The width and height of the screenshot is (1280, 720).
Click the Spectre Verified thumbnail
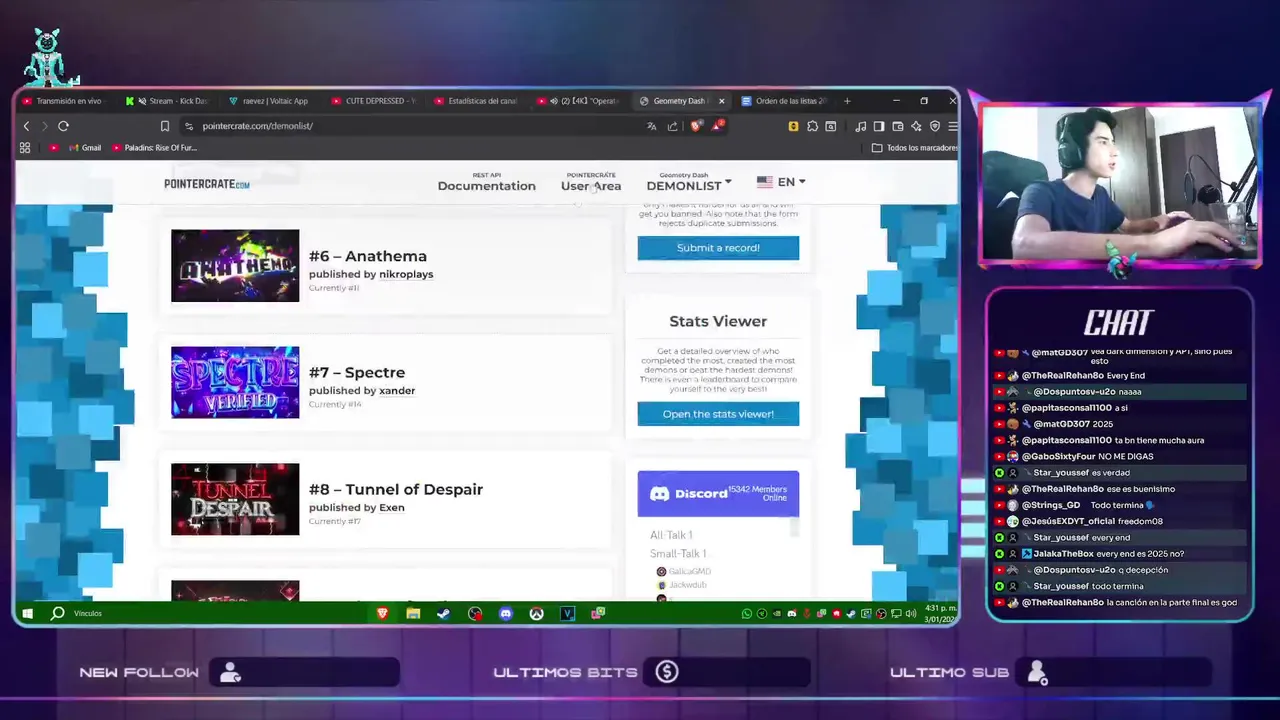tap(235, 383)
